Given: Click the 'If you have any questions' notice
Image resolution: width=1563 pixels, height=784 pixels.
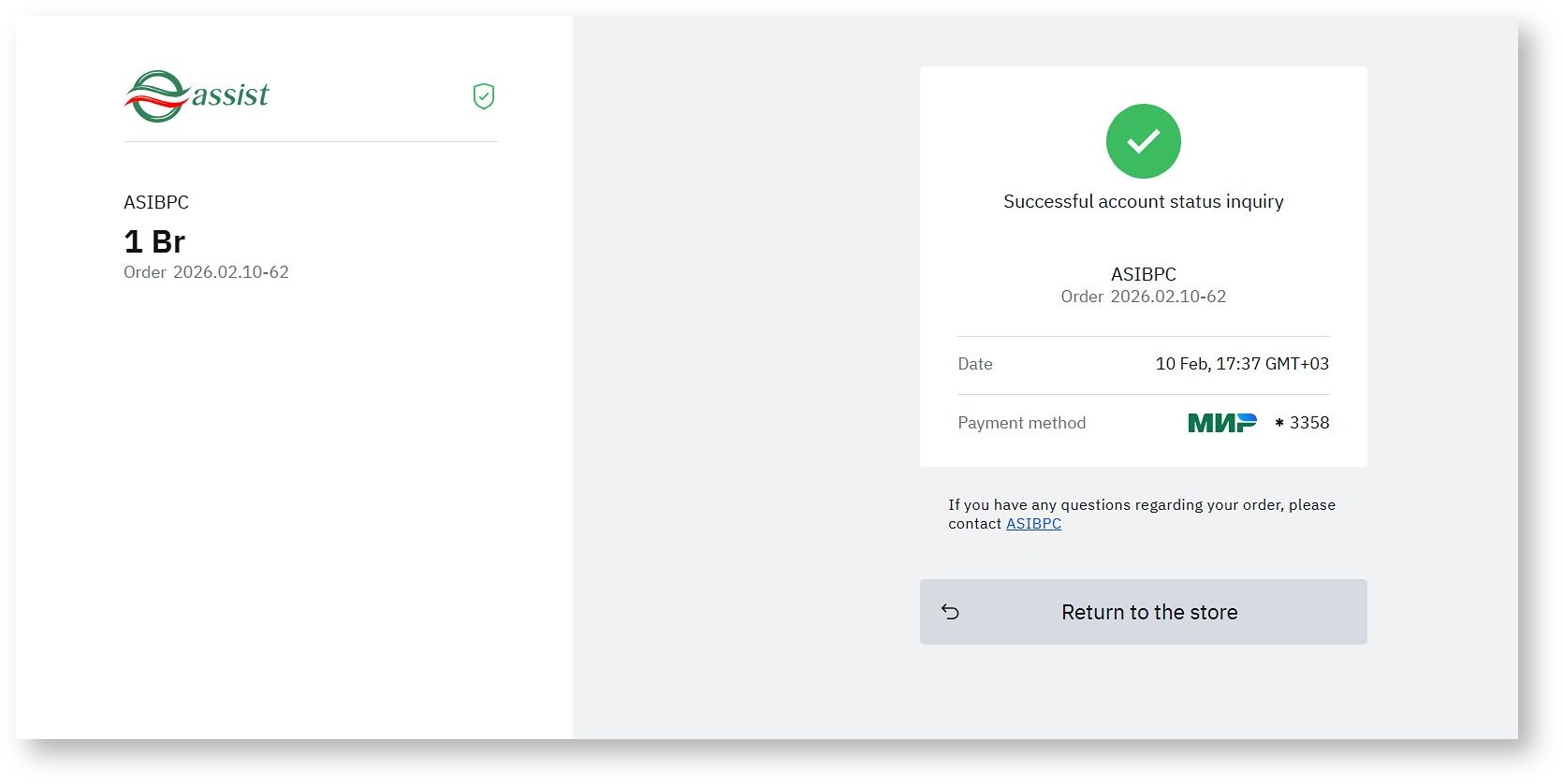Looking at the screenshot, I should [x=1141, y=505].
